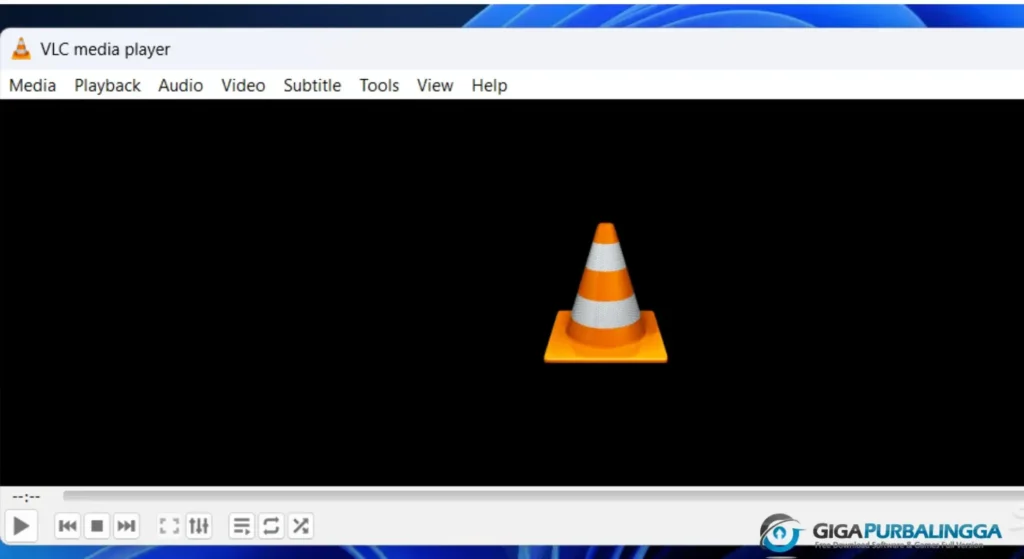1024x559 pixels.
Task: Show extended settings equalizer icon
Action: [199, 526]
